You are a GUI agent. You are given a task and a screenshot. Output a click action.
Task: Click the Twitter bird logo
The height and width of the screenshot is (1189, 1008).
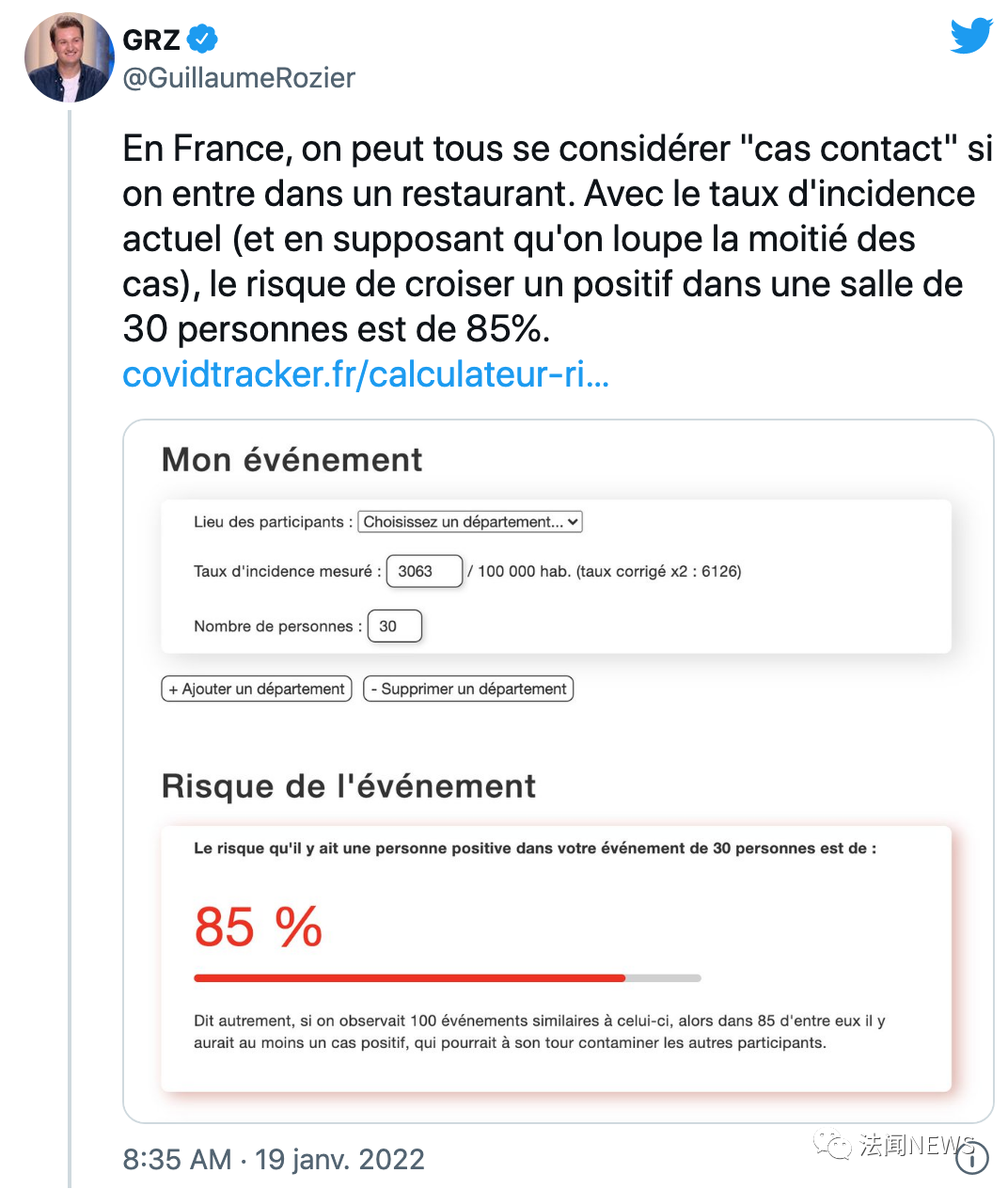coord(971,36)
